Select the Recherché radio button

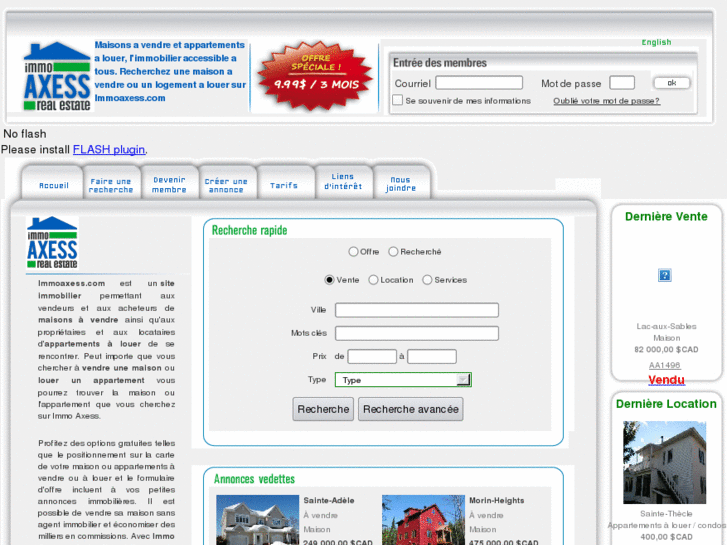tap(393, 251)
